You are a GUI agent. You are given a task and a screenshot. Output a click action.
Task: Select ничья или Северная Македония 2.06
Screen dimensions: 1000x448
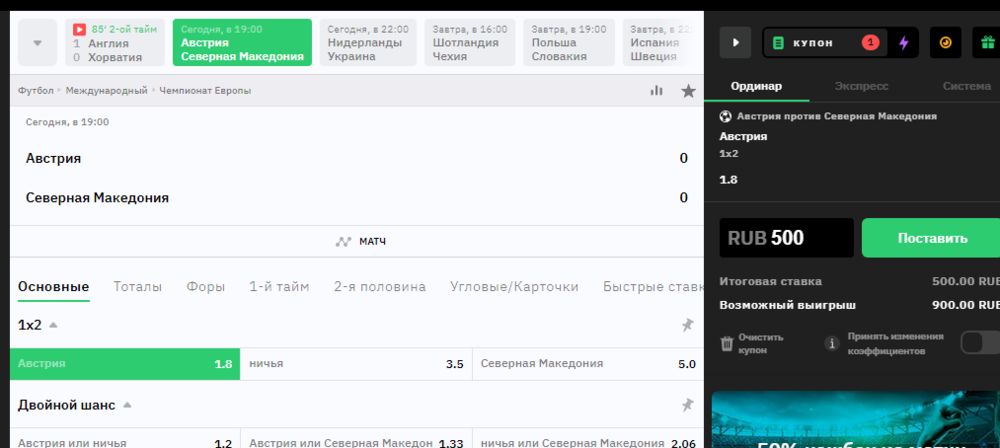coord(588,438)
